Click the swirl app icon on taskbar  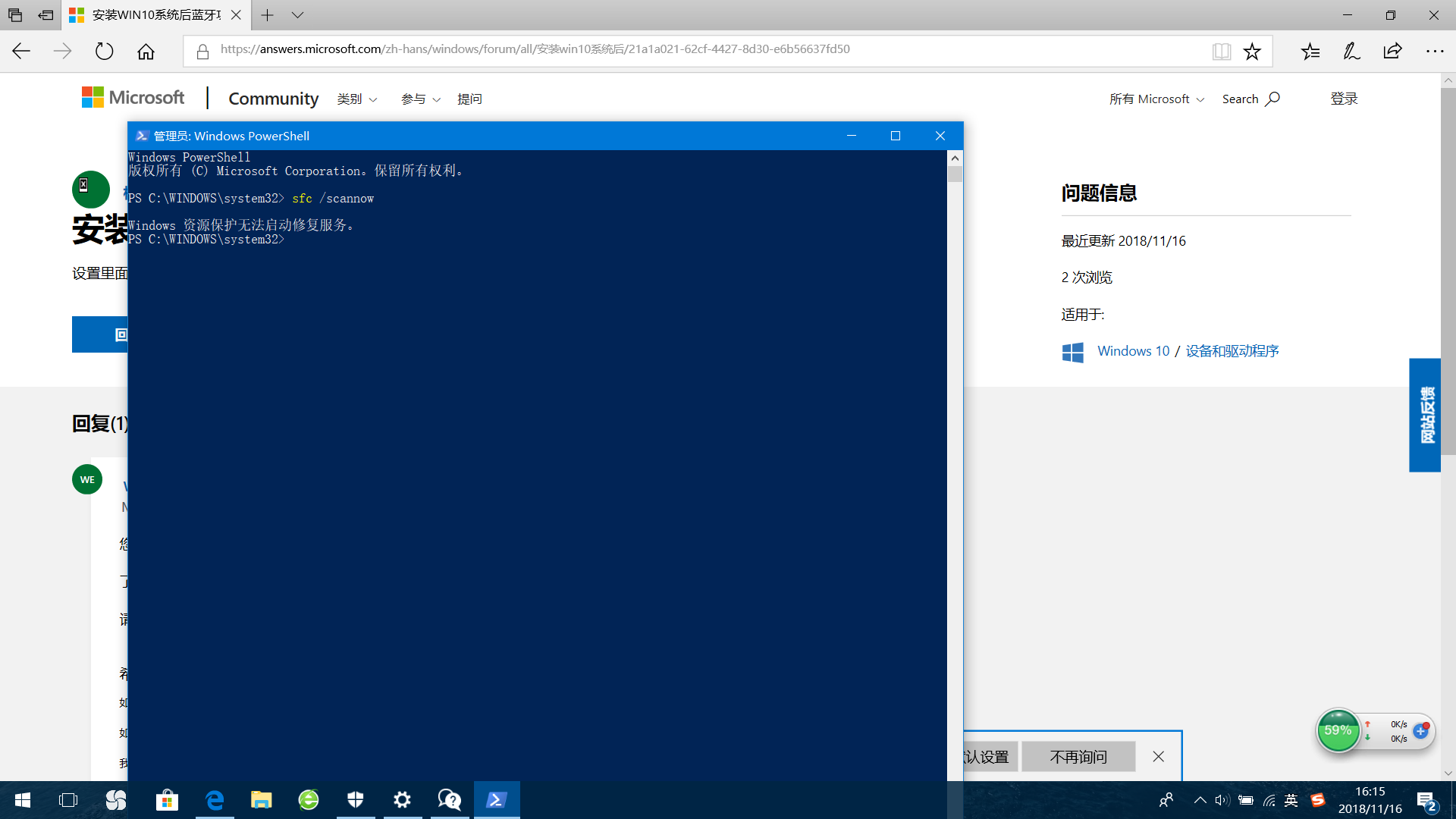(x=116, y=800)
